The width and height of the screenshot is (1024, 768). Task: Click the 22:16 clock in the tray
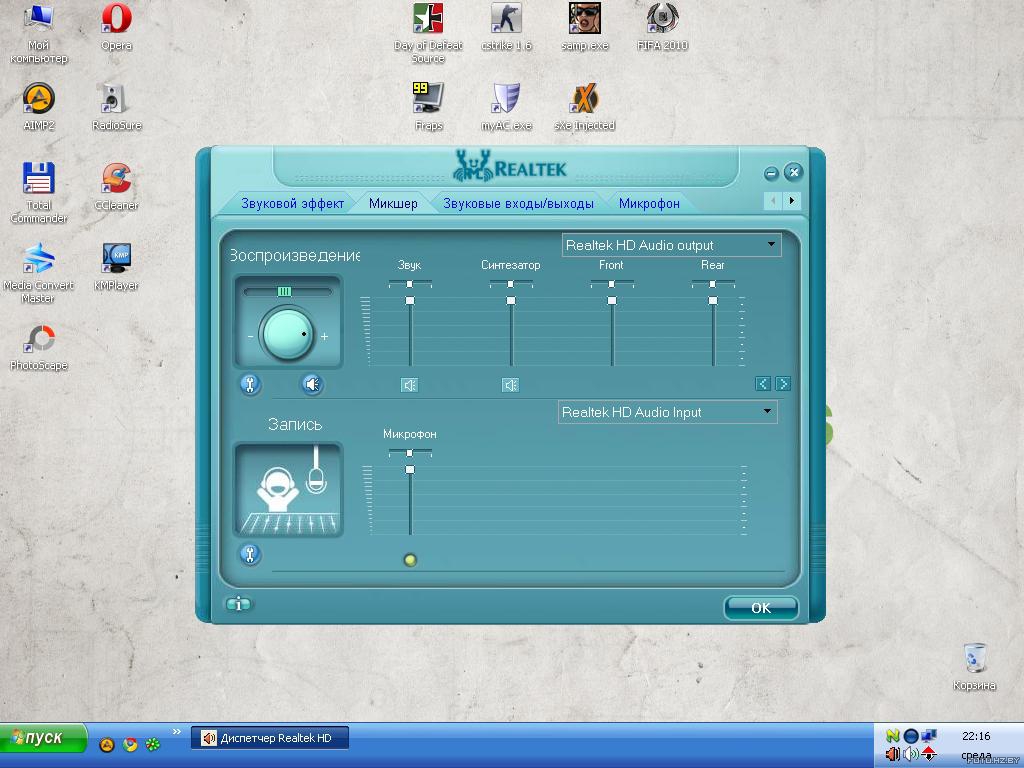[x=976, y=736]
